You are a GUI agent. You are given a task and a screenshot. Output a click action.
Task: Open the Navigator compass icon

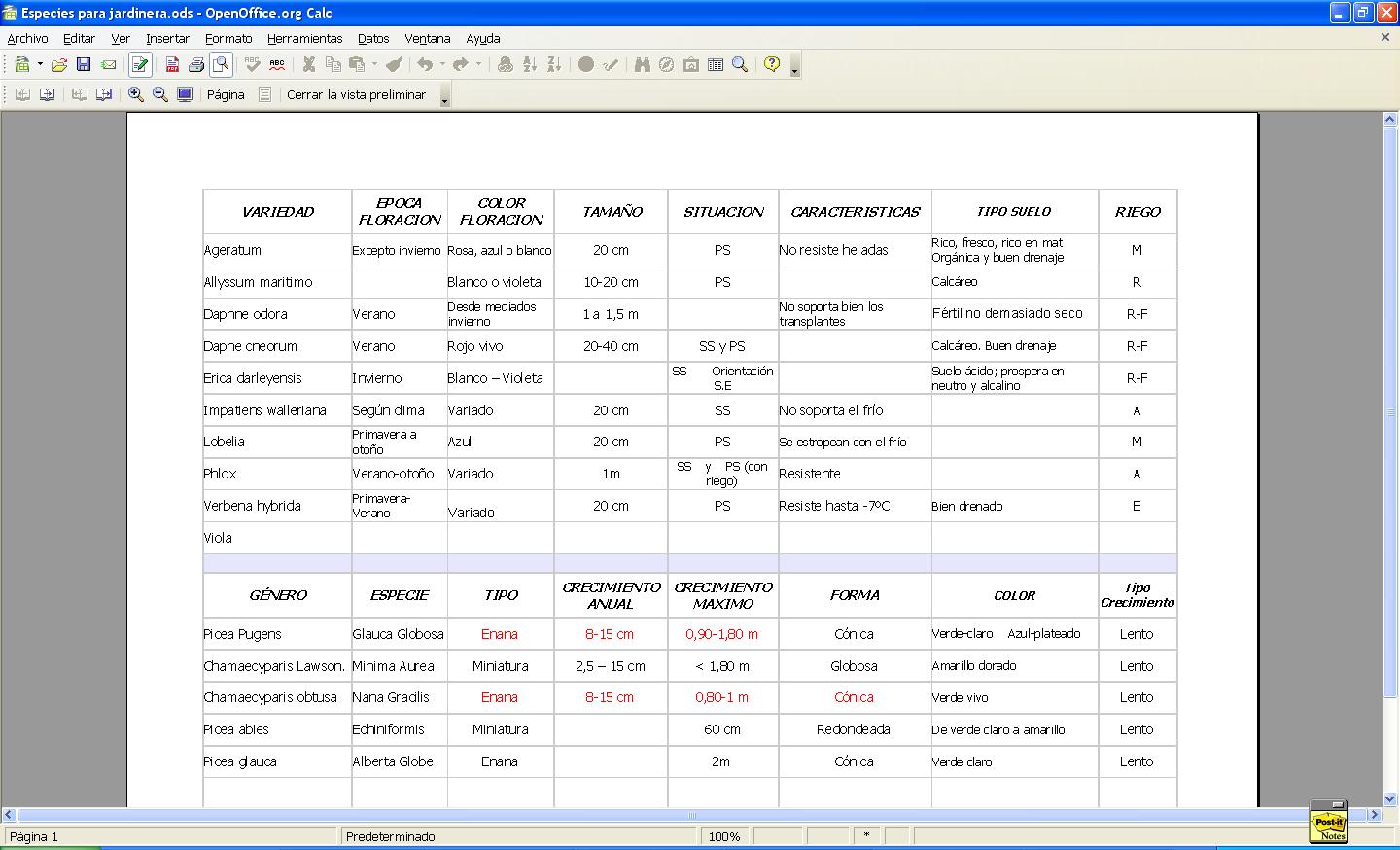point(666,65)
